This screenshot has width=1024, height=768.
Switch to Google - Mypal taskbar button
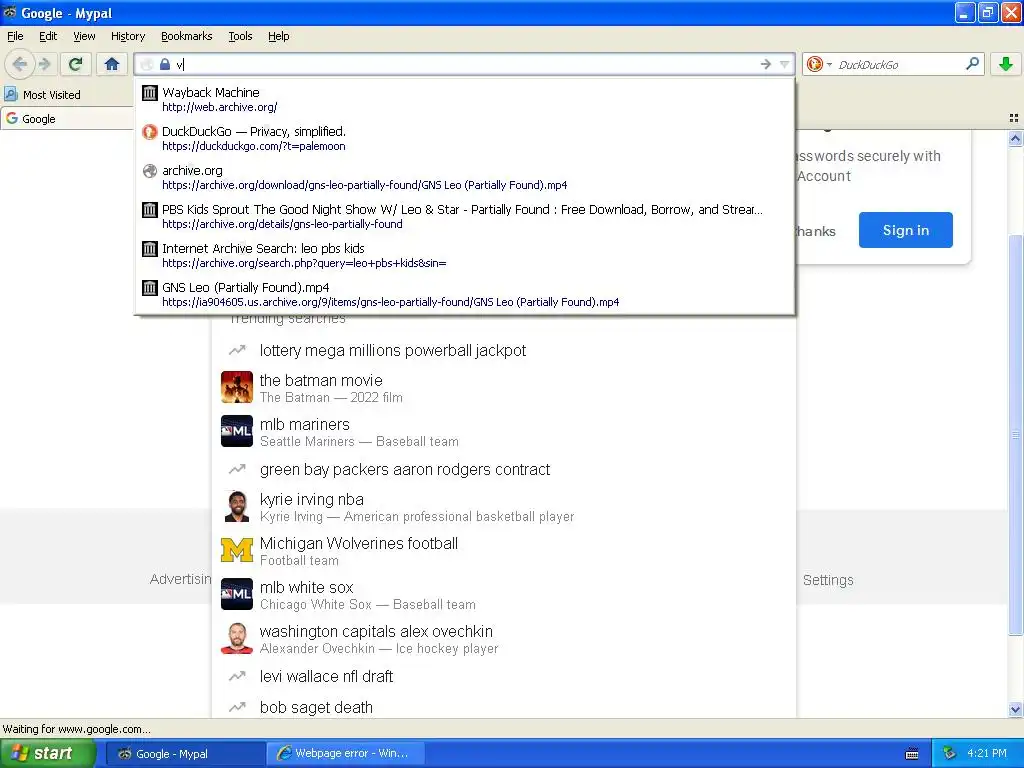coord(185,754)
